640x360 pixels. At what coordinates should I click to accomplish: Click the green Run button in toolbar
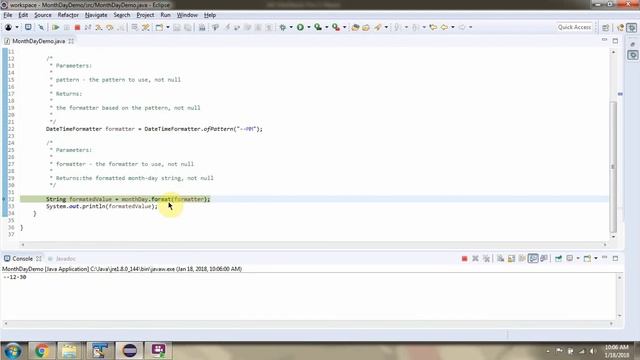(300, 27)
